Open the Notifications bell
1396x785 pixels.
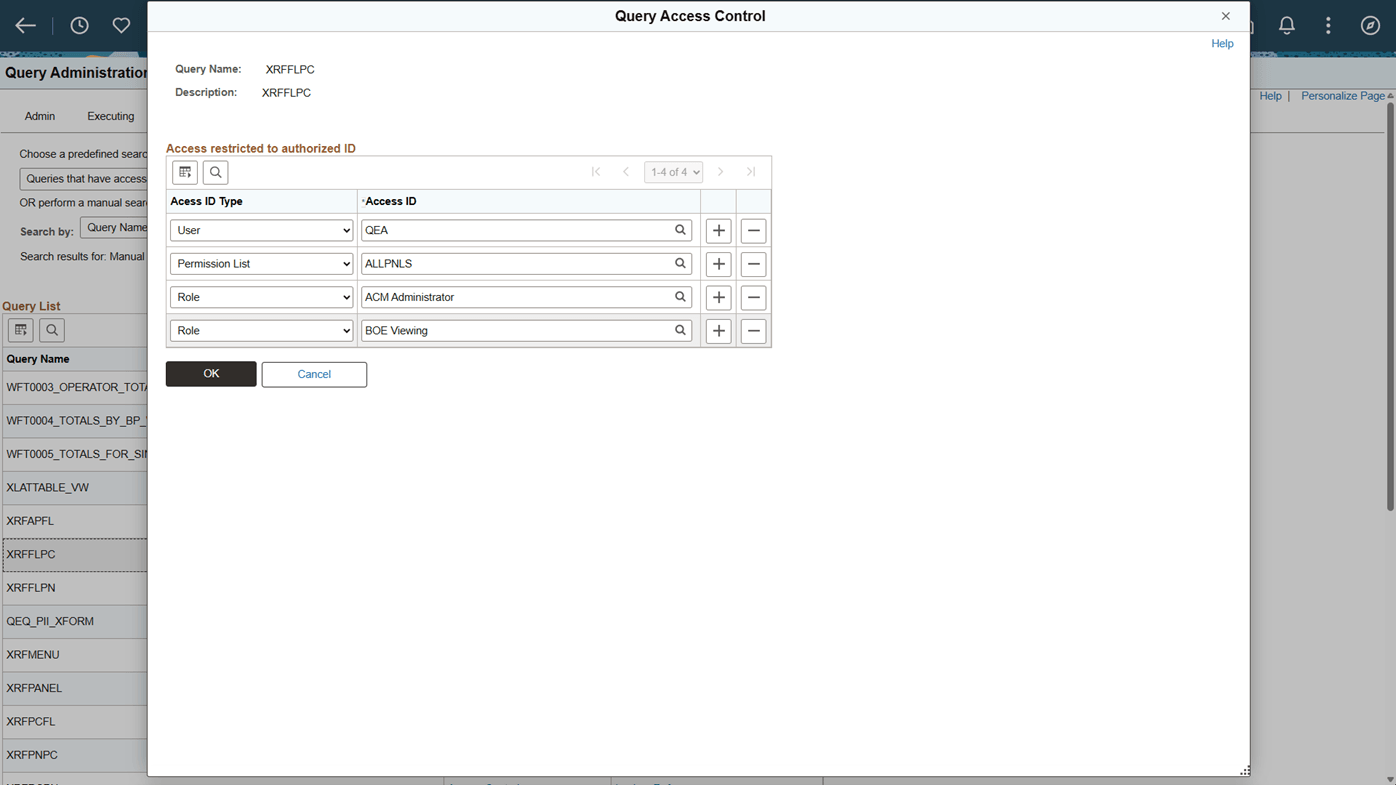click(x=1287, y=26)
